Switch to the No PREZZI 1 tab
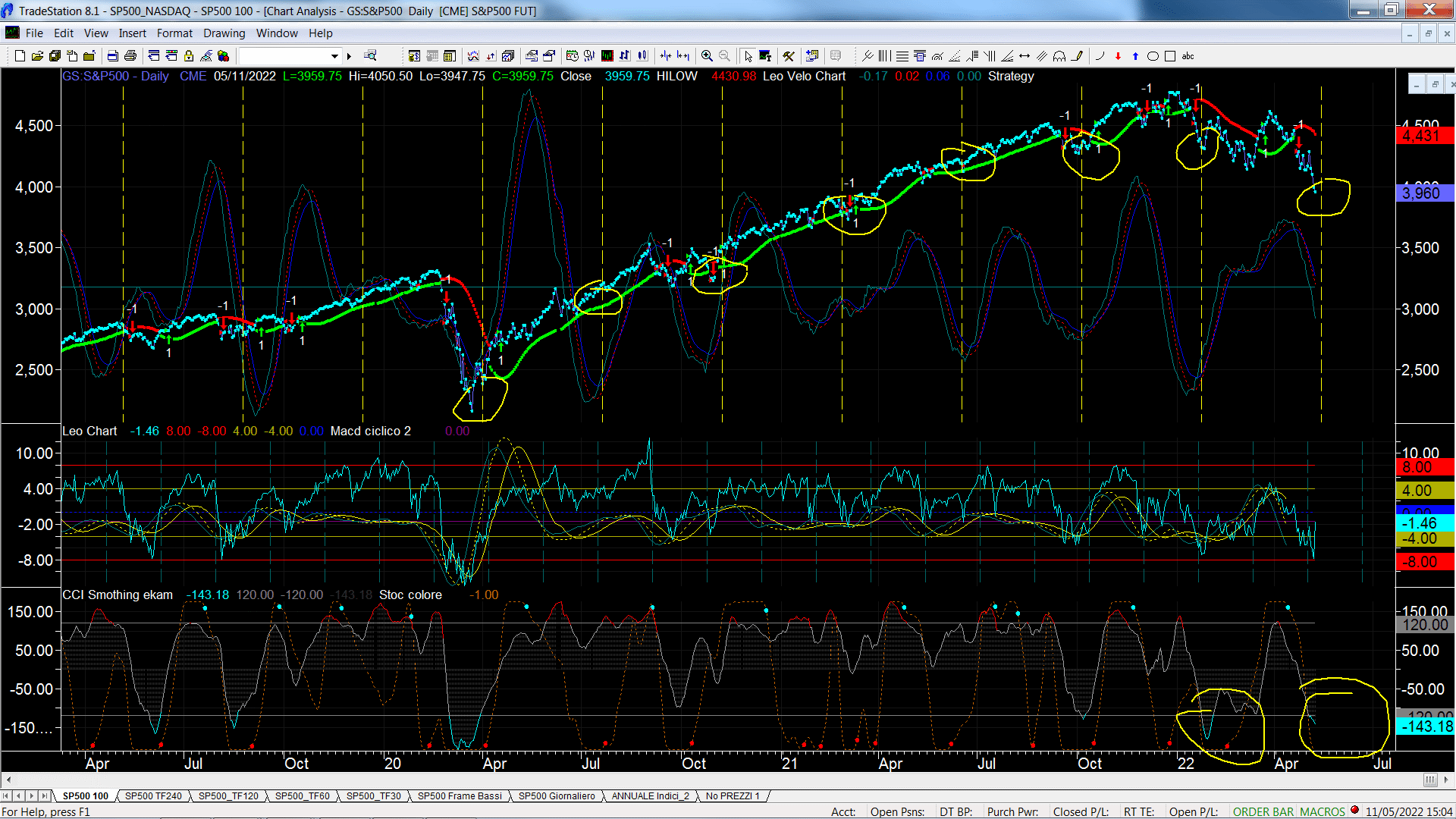This screenshot has height=819, width=1456. tap(732, 796)
